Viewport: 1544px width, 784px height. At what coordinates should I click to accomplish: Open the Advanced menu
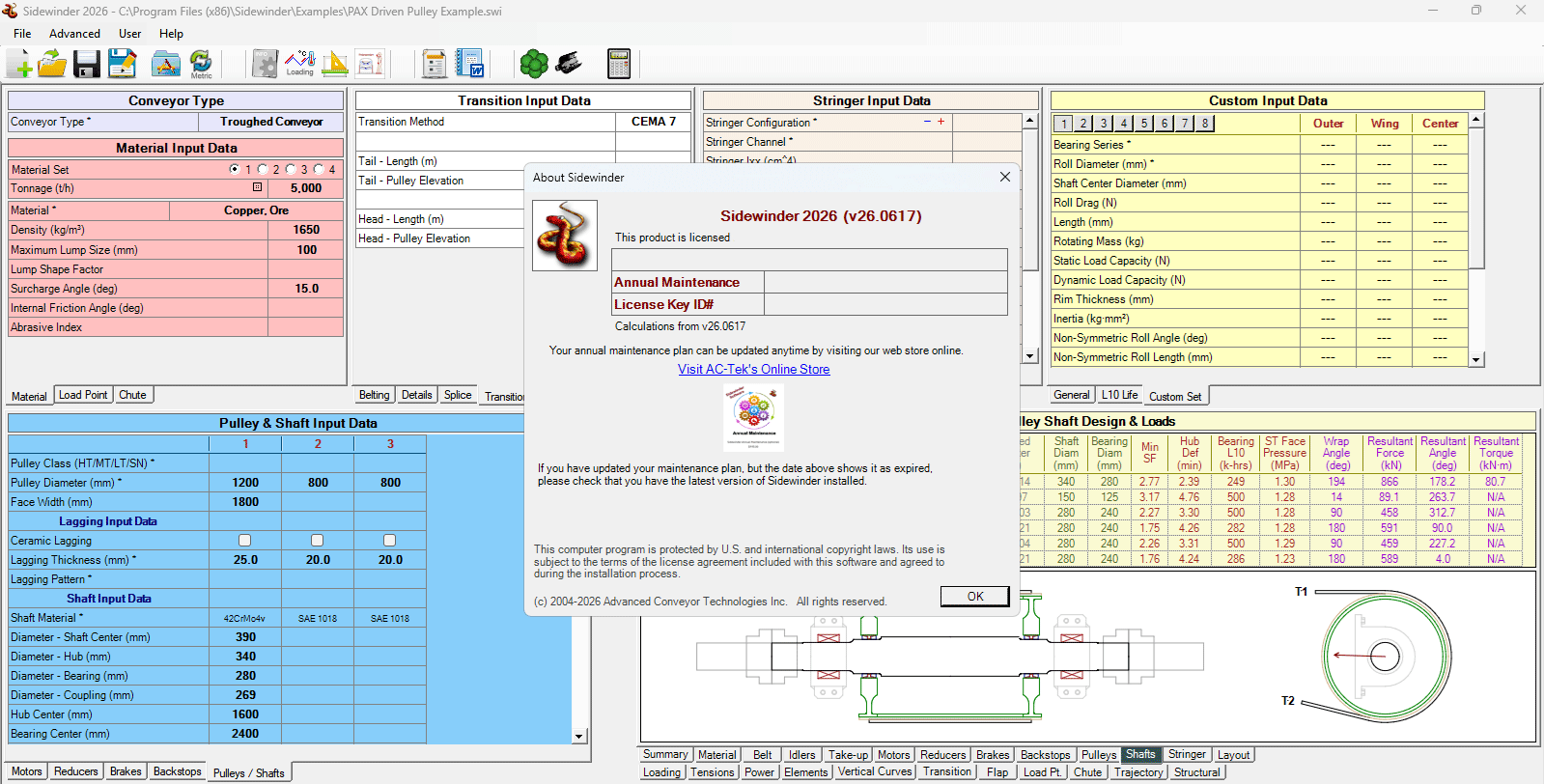point(74,34)
